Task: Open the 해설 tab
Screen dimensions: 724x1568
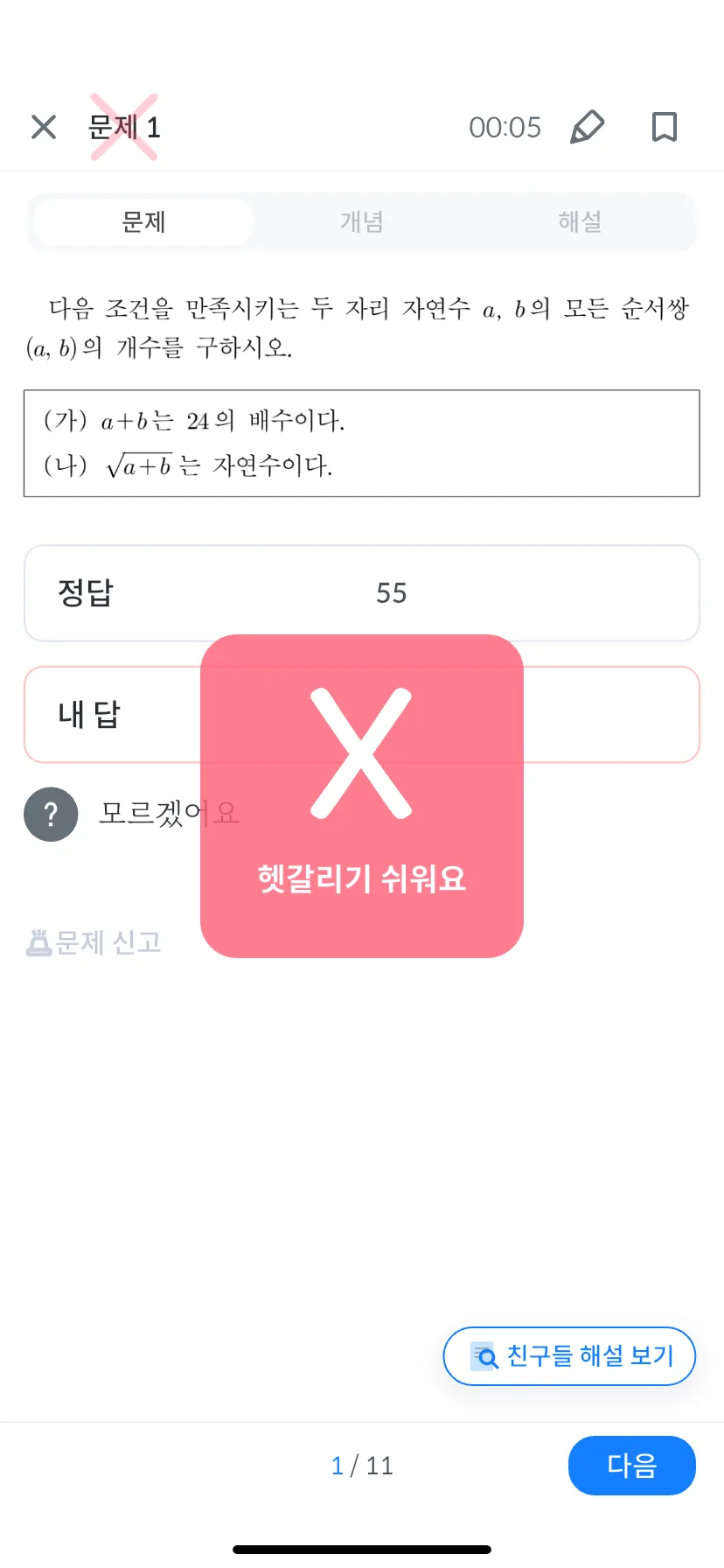Action: [580, 222]
